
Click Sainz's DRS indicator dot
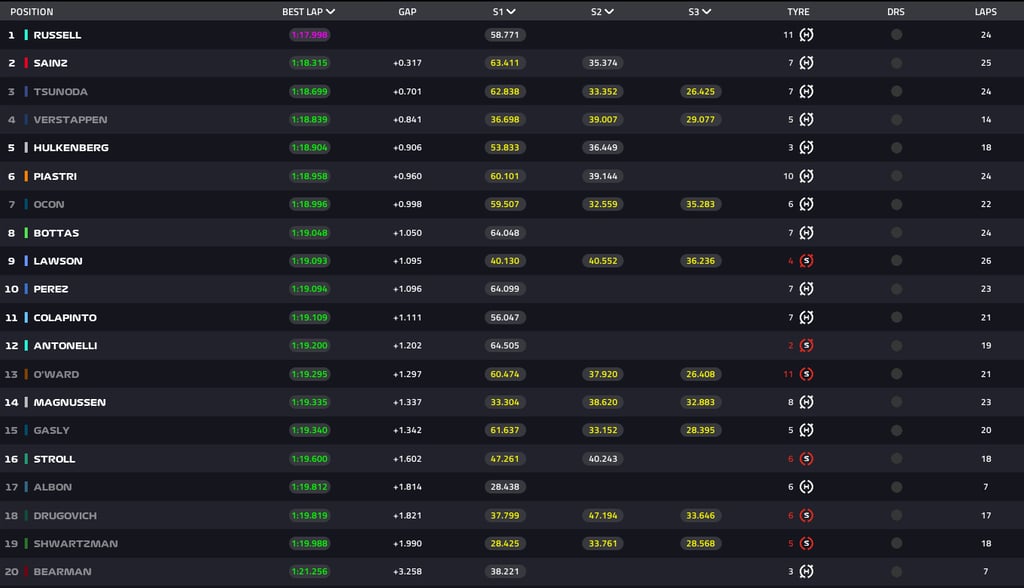[897, 63]
